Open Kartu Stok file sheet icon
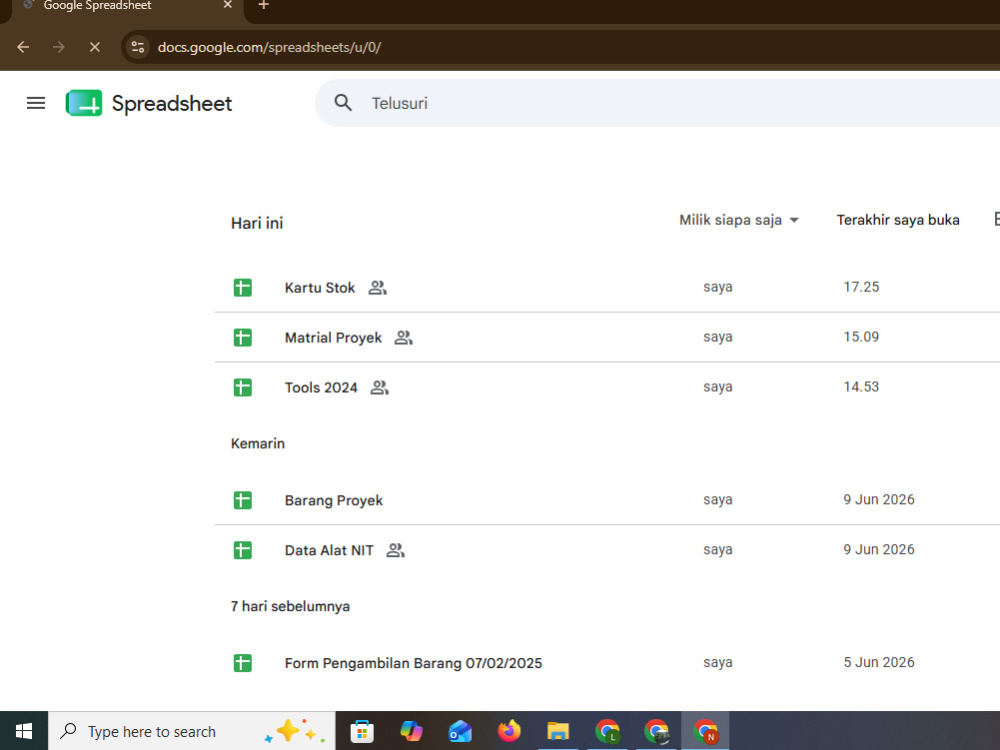The width and height of the screenshot is (1000, 750). pos(242,288)
